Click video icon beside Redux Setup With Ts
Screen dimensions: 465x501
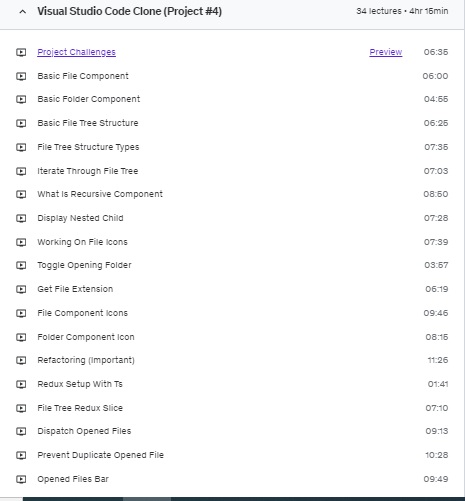(x=21, y=384)
